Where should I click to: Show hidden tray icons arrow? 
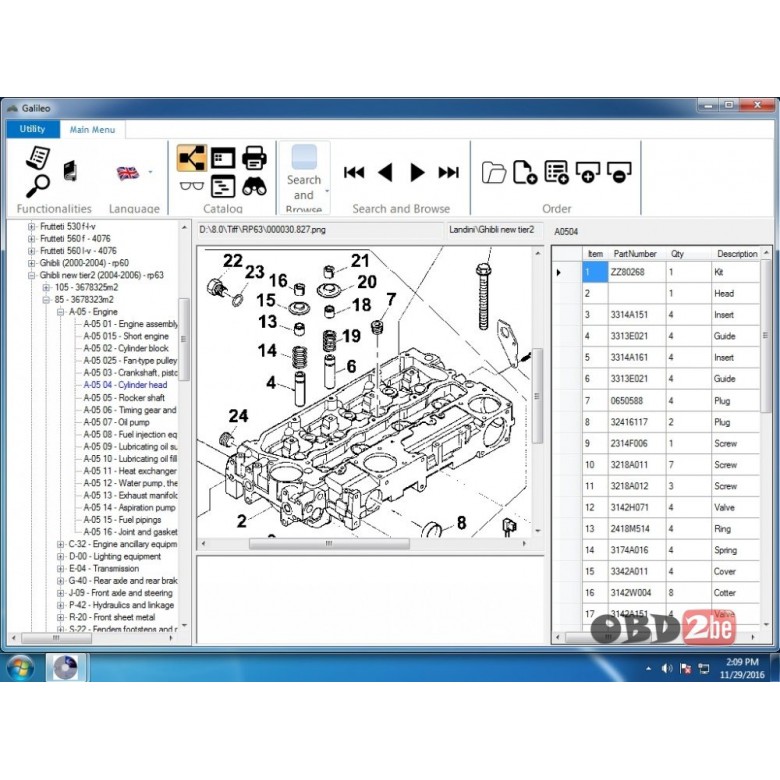pyautogui.click(x=648, y=669)
